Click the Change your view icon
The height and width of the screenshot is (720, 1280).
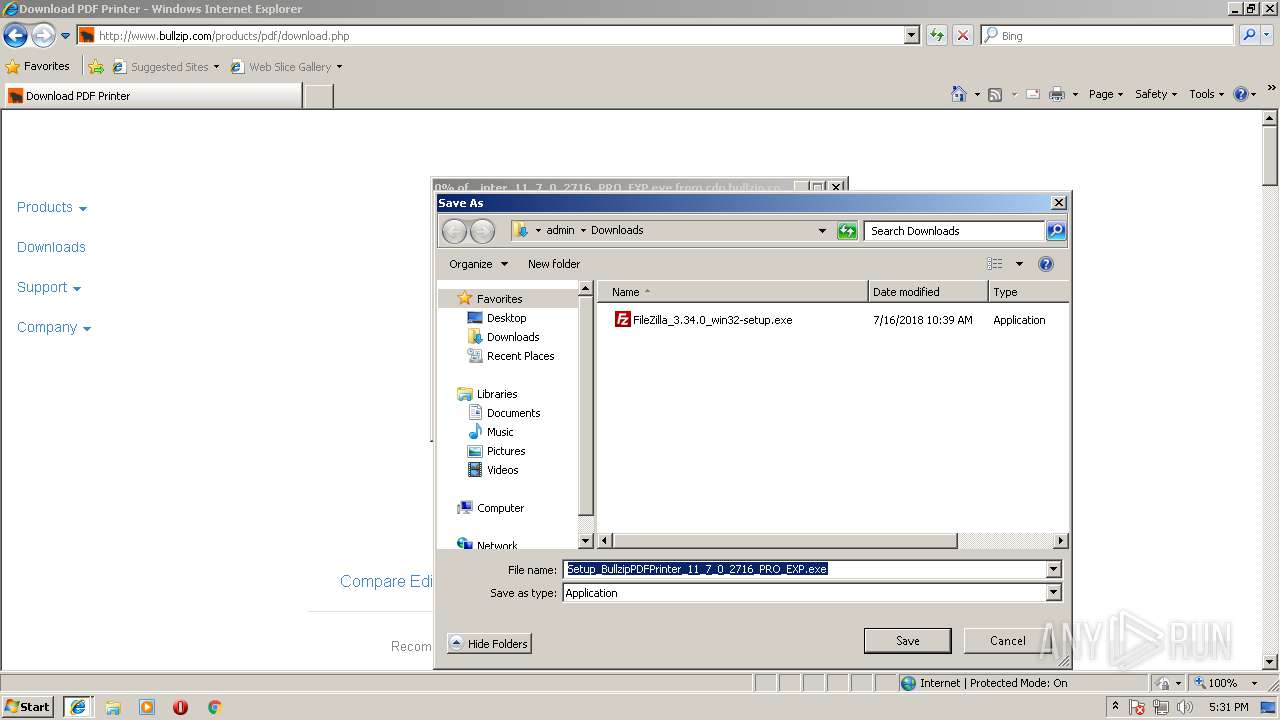pyautogui.click(x=995, y=264)
